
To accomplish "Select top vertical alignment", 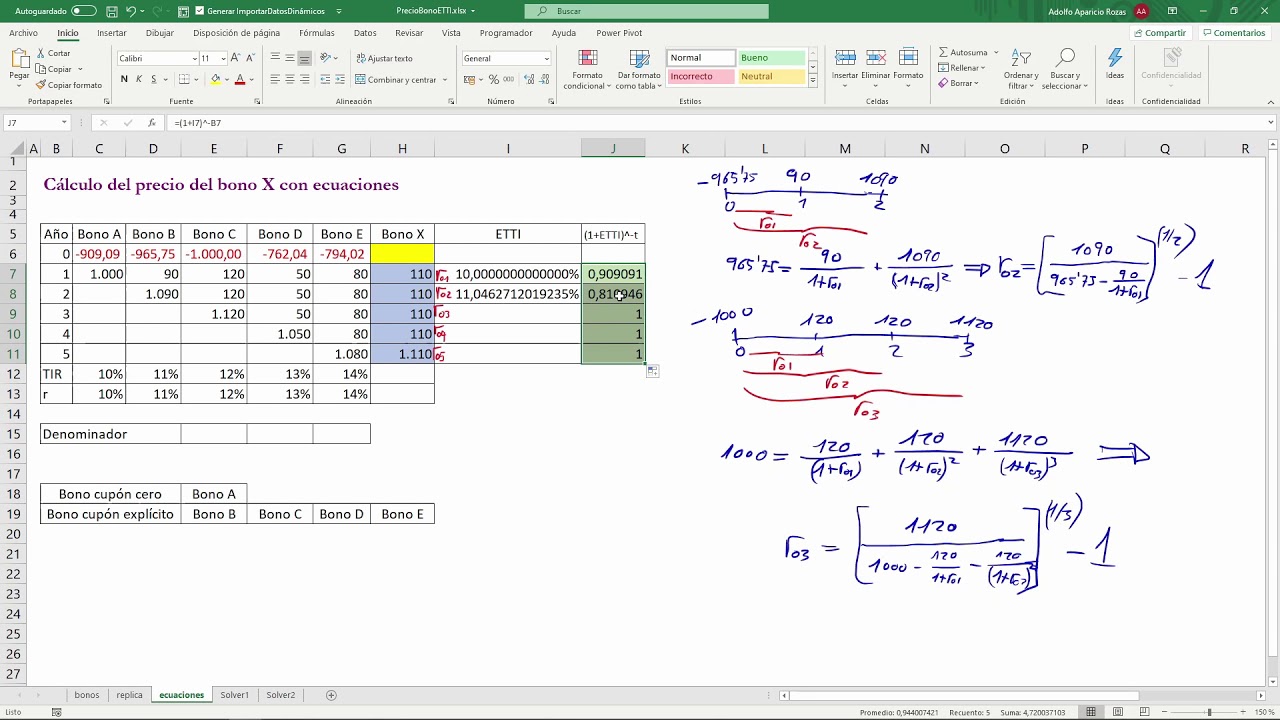I will [275, 58].
